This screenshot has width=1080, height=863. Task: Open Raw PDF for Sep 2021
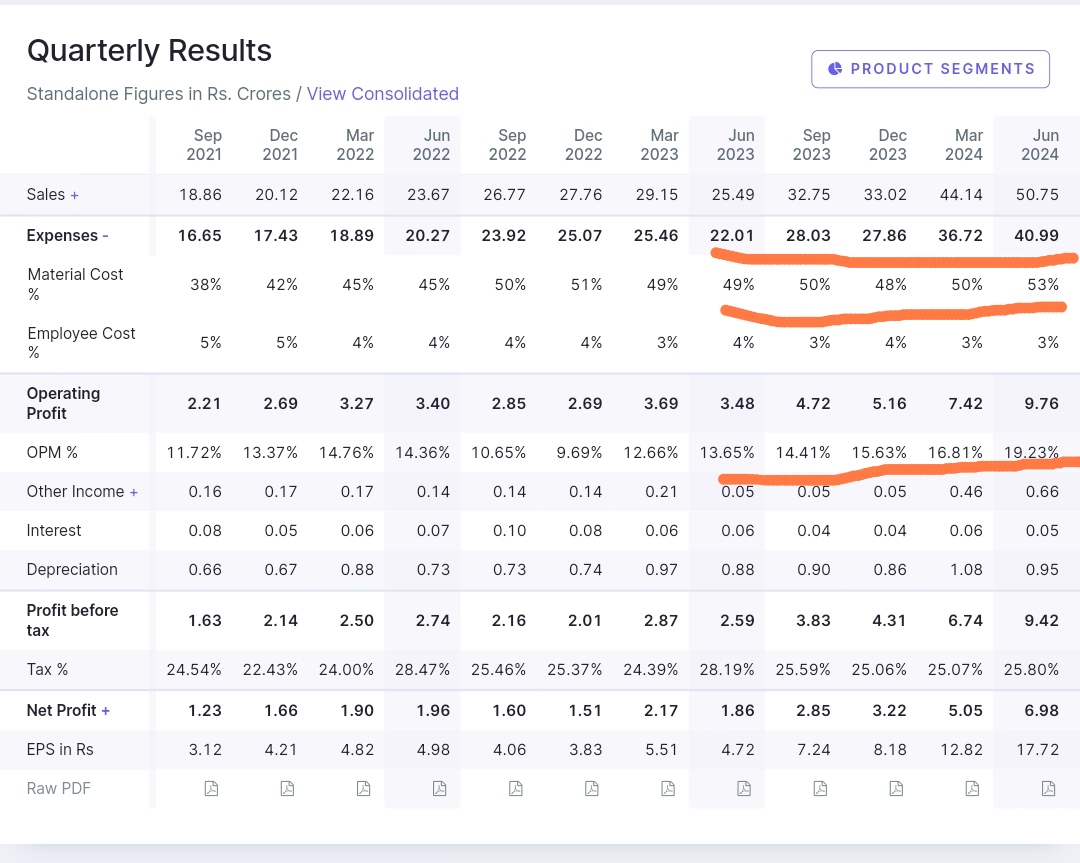211,788
